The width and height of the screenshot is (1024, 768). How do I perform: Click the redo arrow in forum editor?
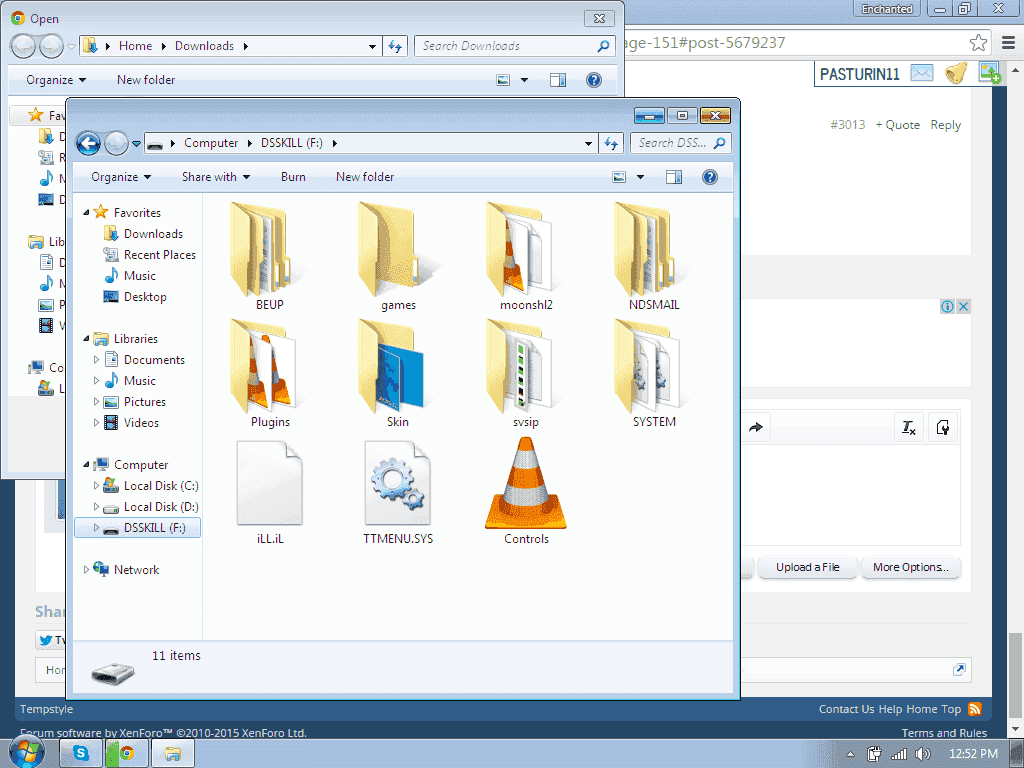[756, 428]
